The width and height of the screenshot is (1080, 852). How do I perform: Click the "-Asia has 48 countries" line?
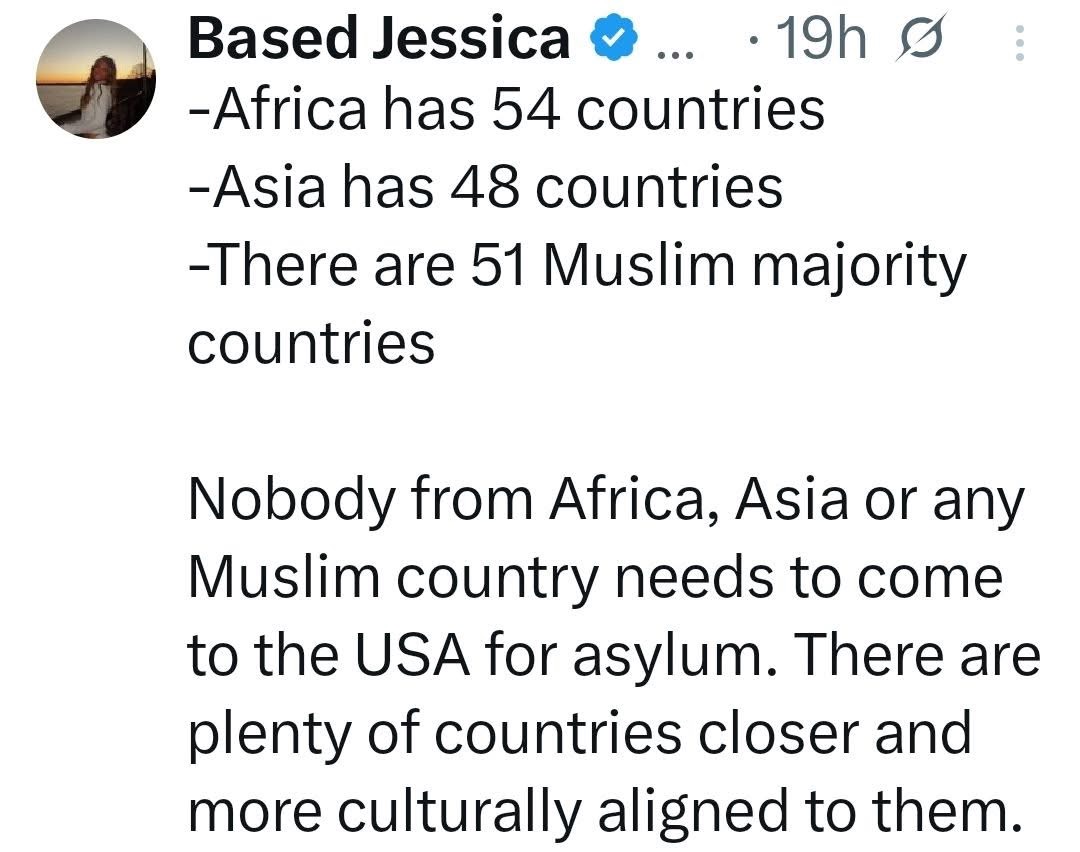tap(485, 187)
